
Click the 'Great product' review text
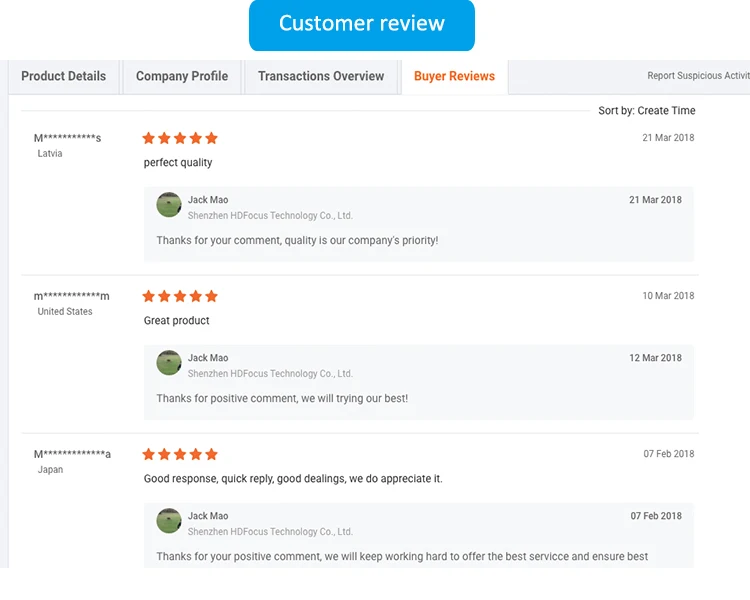(177, 321)
